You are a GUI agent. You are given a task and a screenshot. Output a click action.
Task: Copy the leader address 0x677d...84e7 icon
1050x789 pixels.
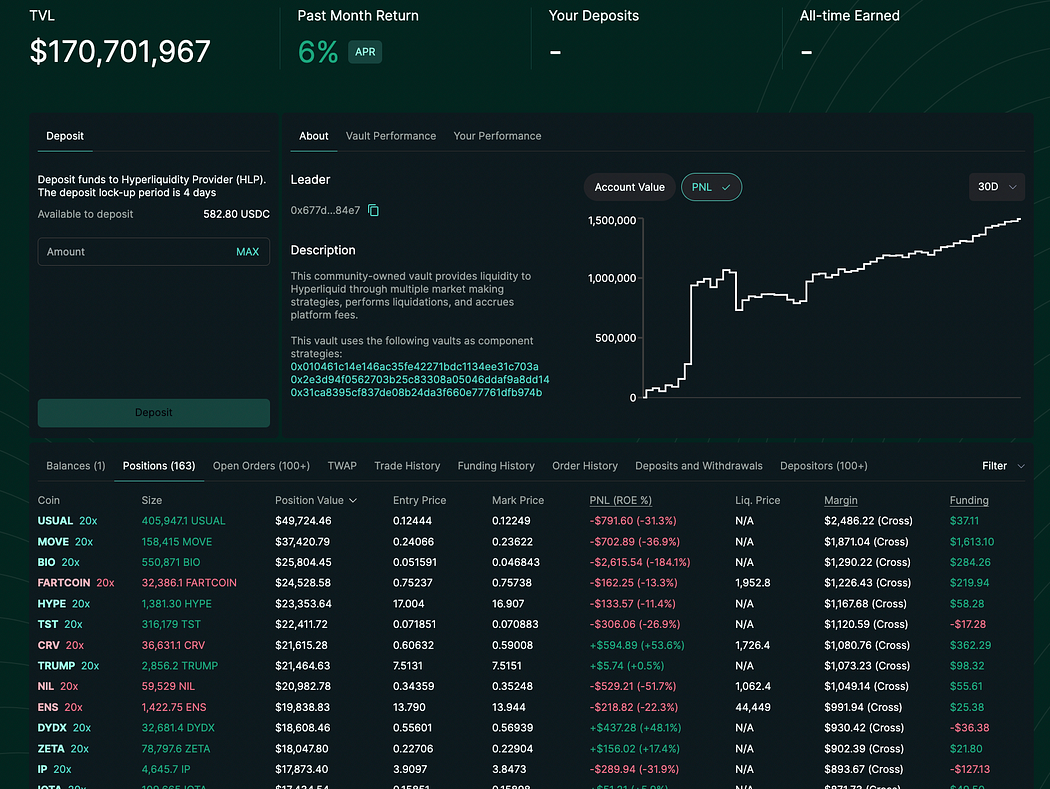[374, 210]
